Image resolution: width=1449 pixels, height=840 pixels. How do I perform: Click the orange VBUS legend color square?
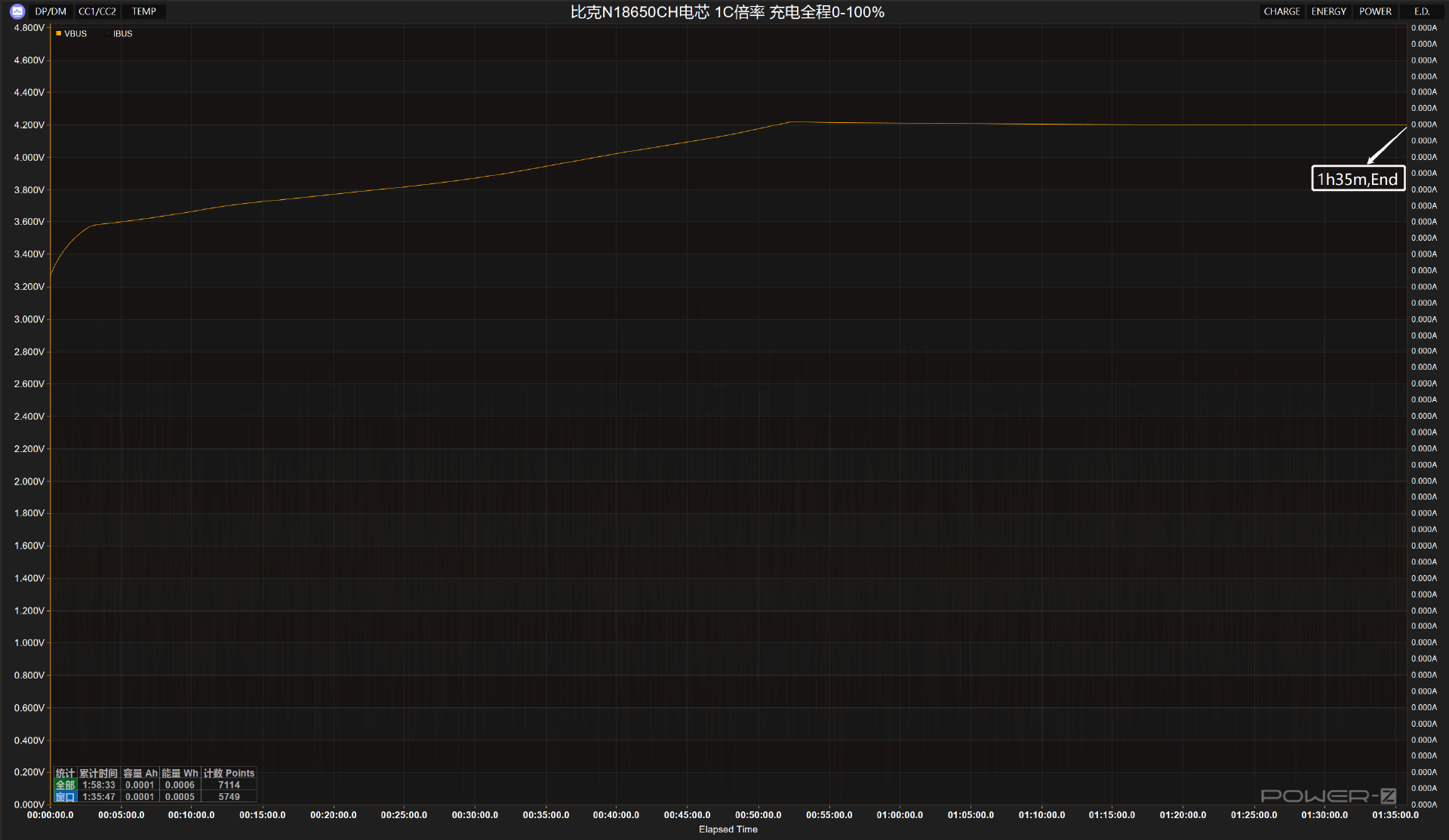pyautogui.click(x=59, y=33)
